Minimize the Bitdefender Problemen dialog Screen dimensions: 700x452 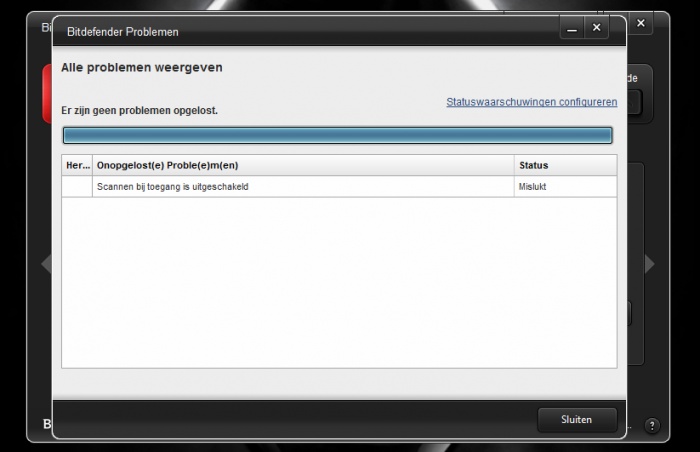click(572, 28)
